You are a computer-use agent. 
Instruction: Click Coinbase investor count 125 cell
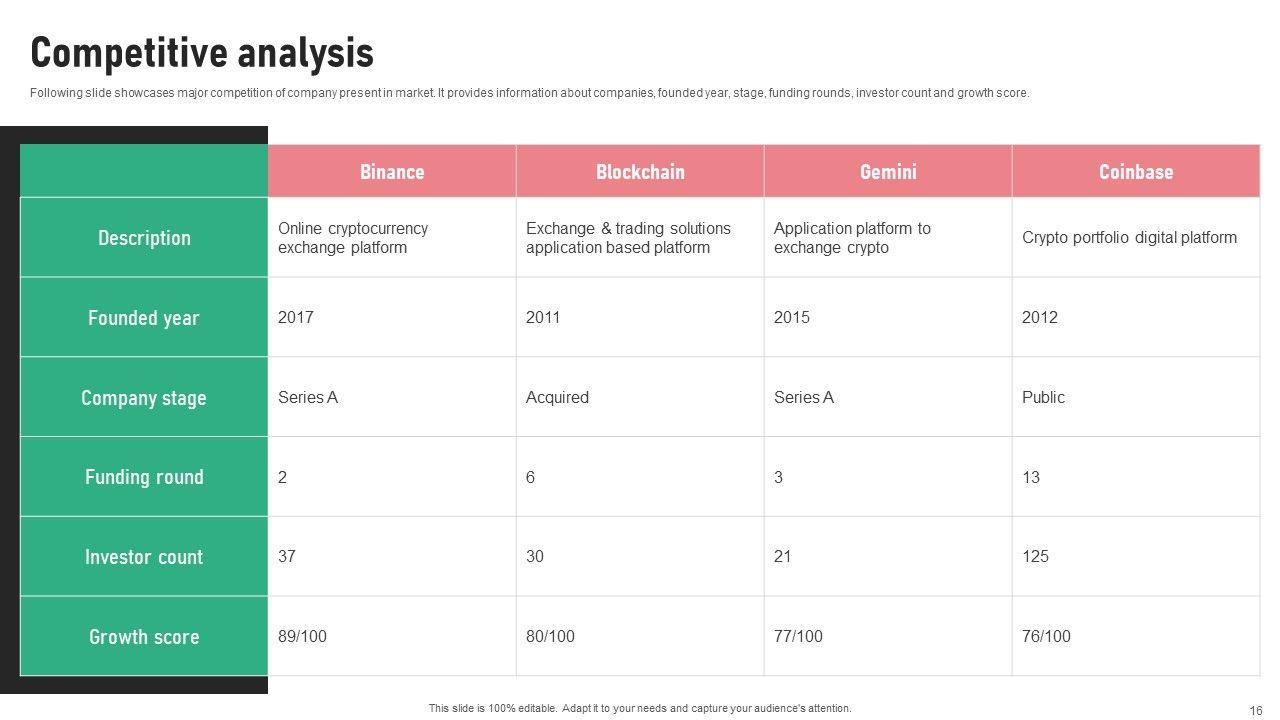1035,556
